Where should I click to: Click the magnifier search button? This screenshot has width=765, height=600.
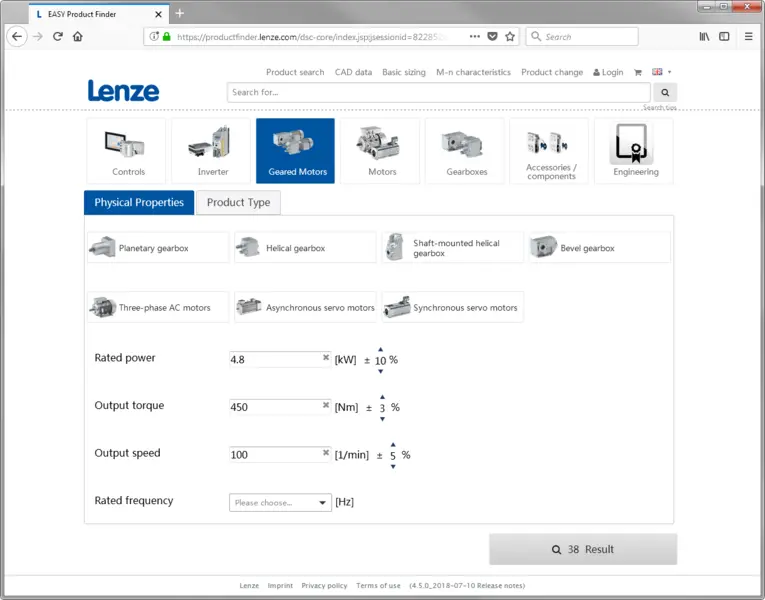coord(663,93)
